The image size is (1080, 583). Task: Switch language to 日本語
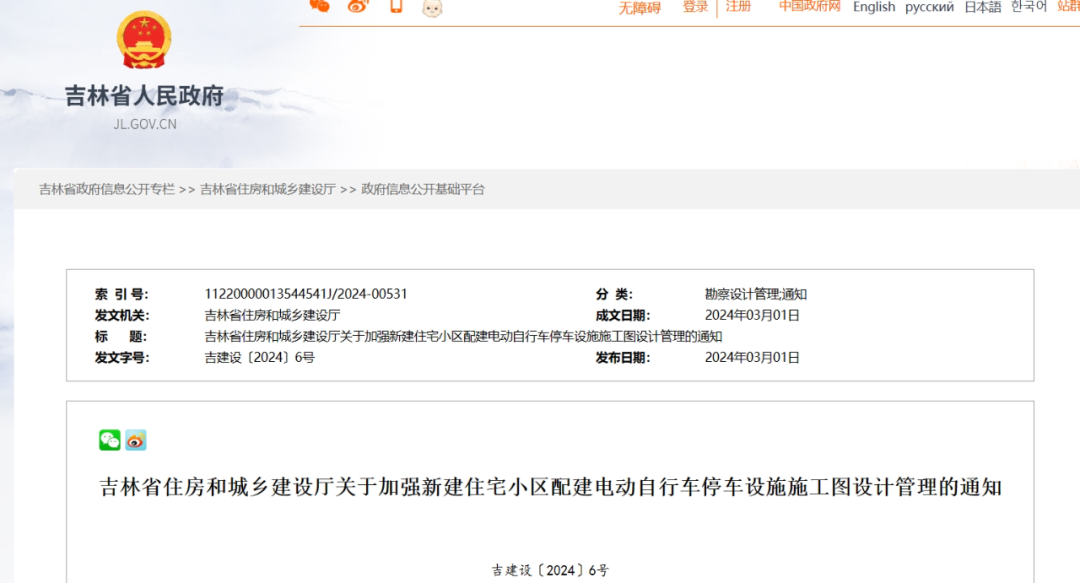[x=982, y=7]
